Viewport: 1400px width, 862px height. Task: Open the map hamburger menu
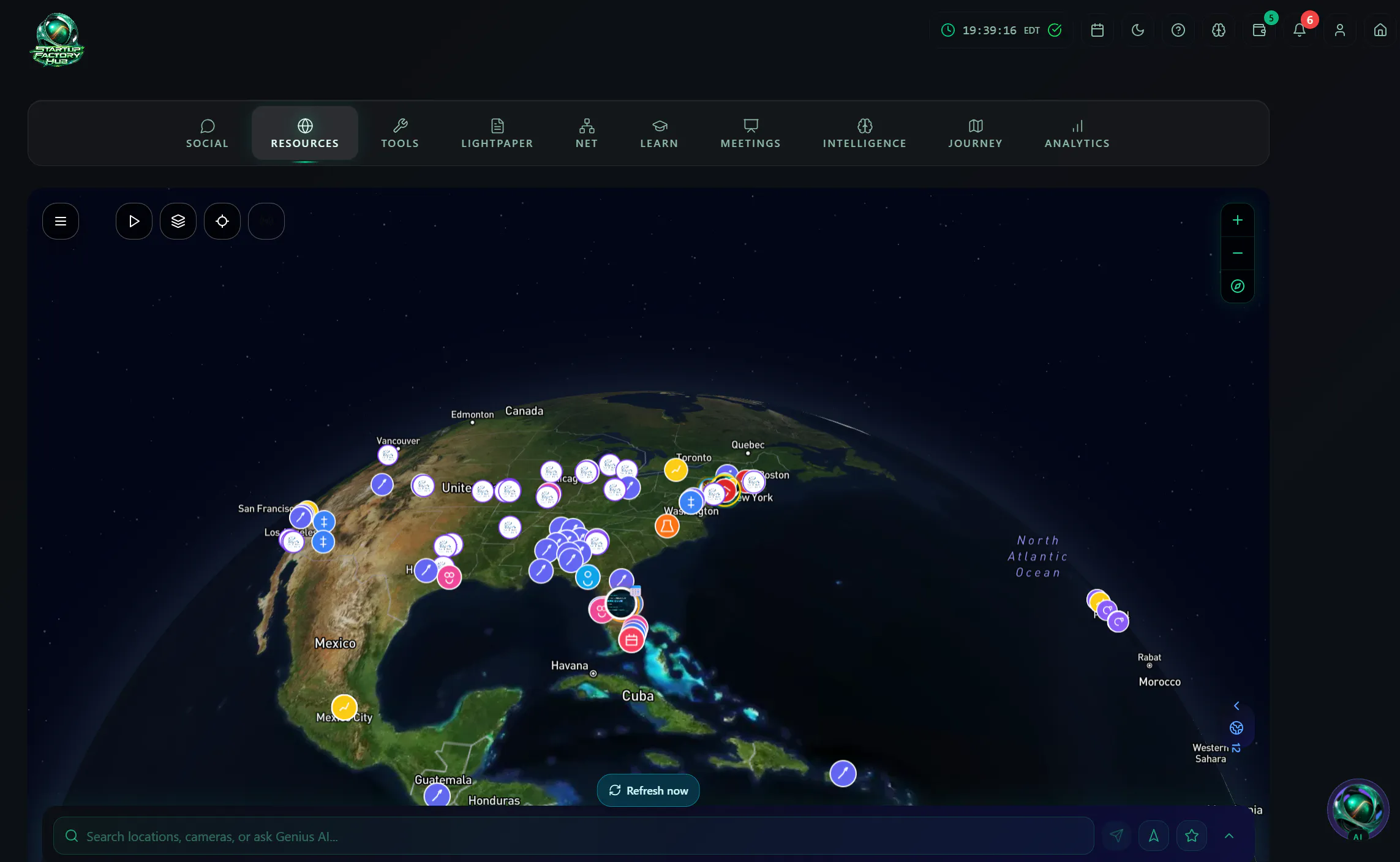click(61, 221)
